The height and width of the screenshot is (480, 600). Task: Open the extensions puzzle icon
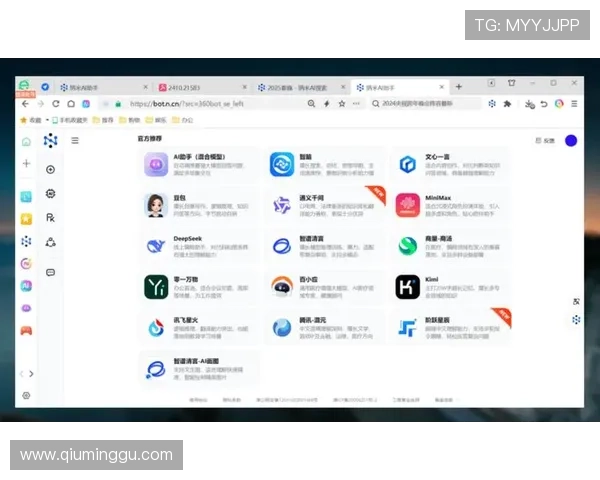point(507,104)
